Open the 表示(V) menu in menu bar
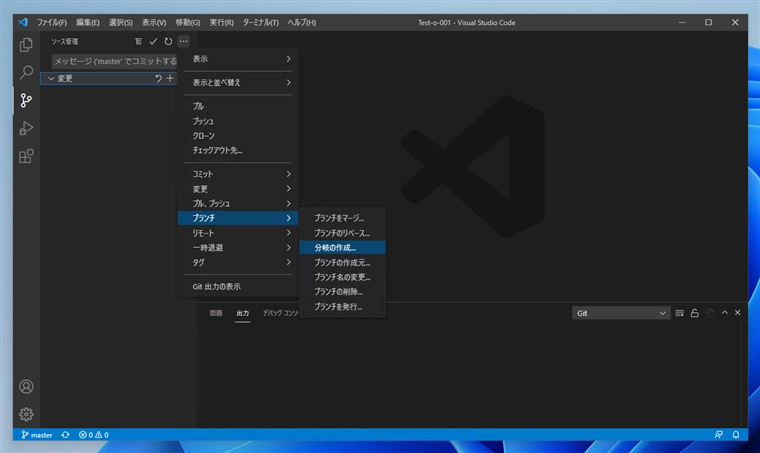 (x=154, y=22)
